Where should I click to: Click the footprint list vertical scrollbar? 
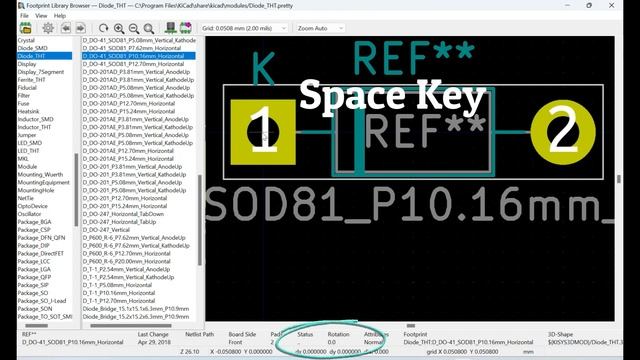click(x=200, y=220)
